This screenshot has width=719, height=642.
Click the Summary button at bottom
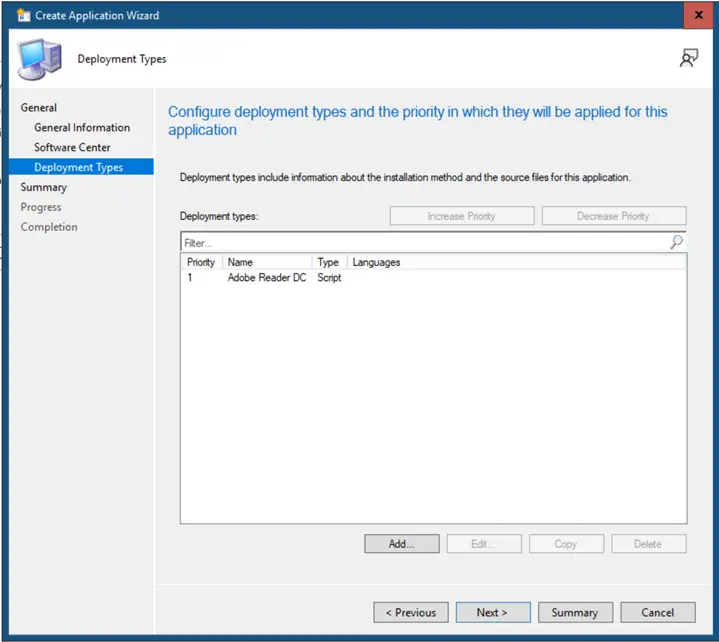575,613
